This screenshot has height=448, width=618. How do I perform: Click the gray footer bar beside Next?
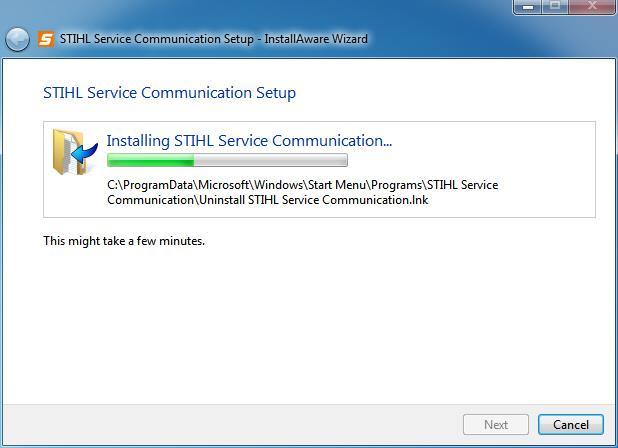(233, 424)
